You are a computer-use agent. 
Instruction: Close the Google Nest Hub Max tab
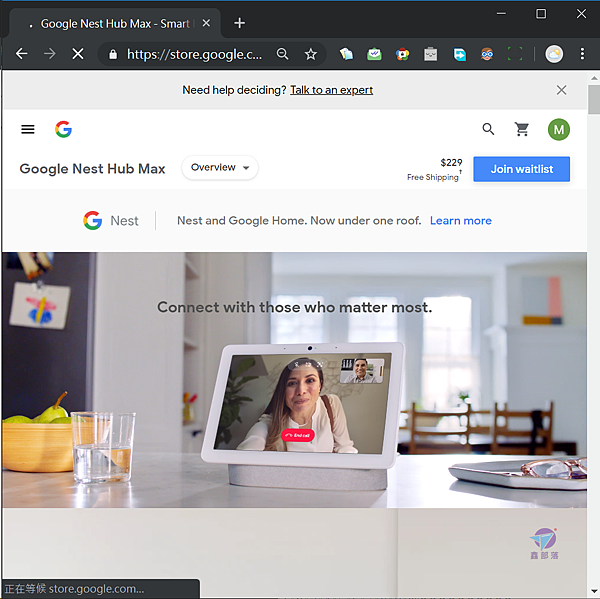[x=206, y=23]
